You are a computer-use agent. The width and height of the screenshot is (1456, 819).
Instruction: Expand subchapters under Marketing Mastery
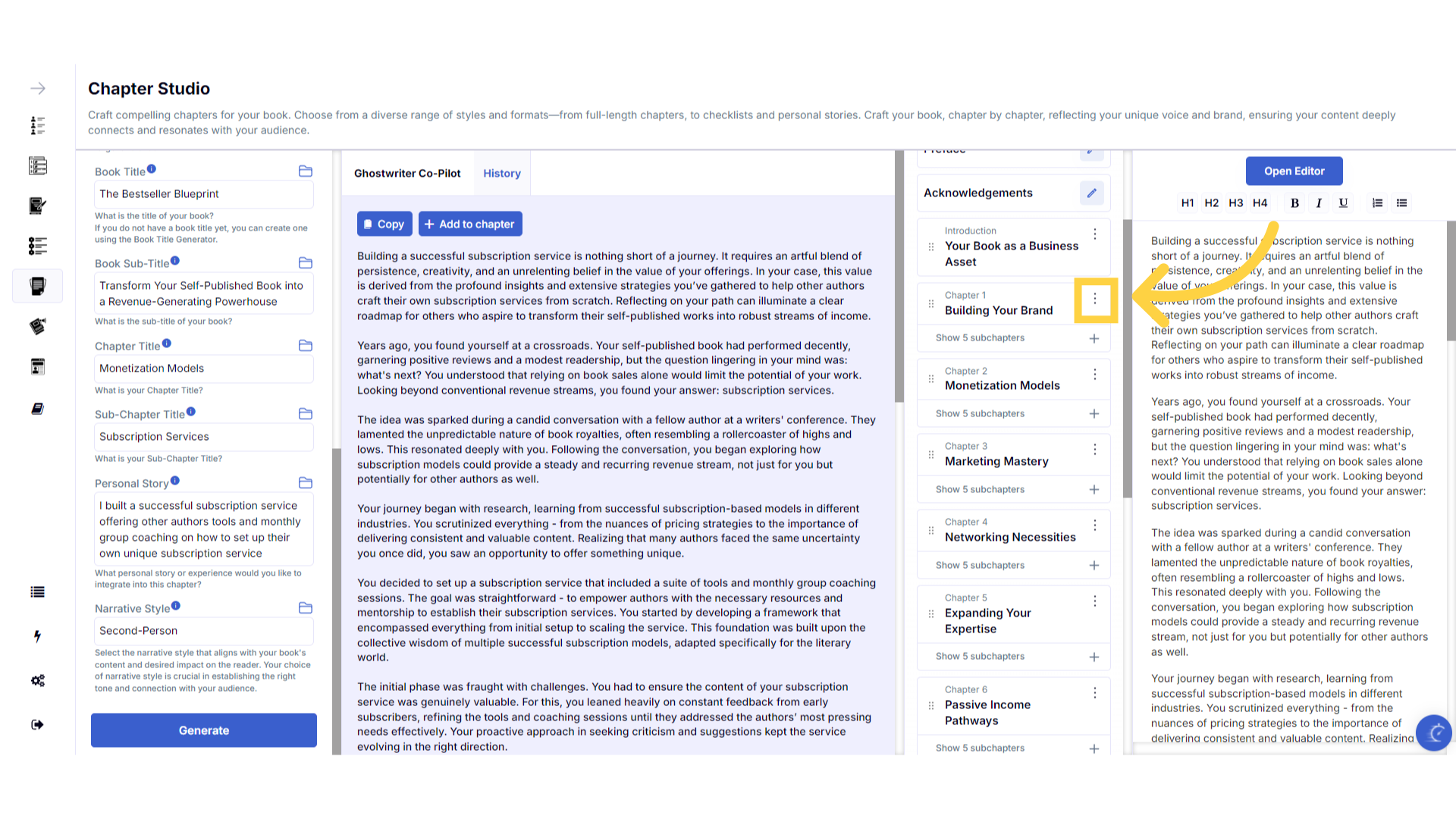pos(980,489)
